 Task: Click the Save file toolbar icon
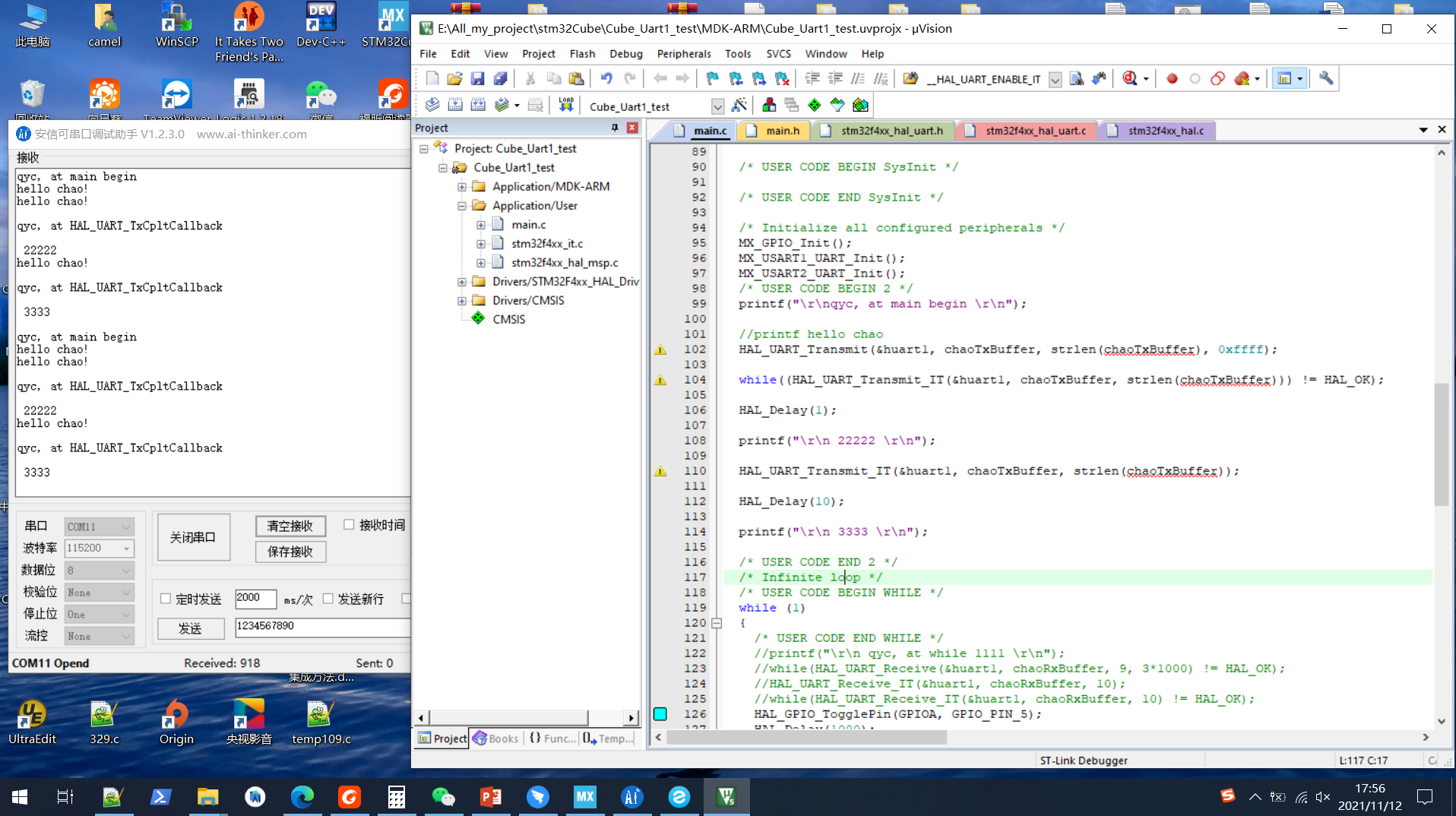coord(477,78)
